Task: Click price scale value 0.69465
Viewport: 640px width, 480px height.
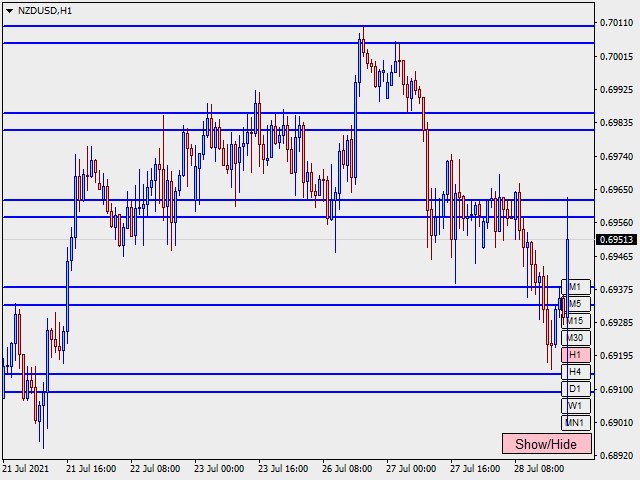Action: pos(616,256)
